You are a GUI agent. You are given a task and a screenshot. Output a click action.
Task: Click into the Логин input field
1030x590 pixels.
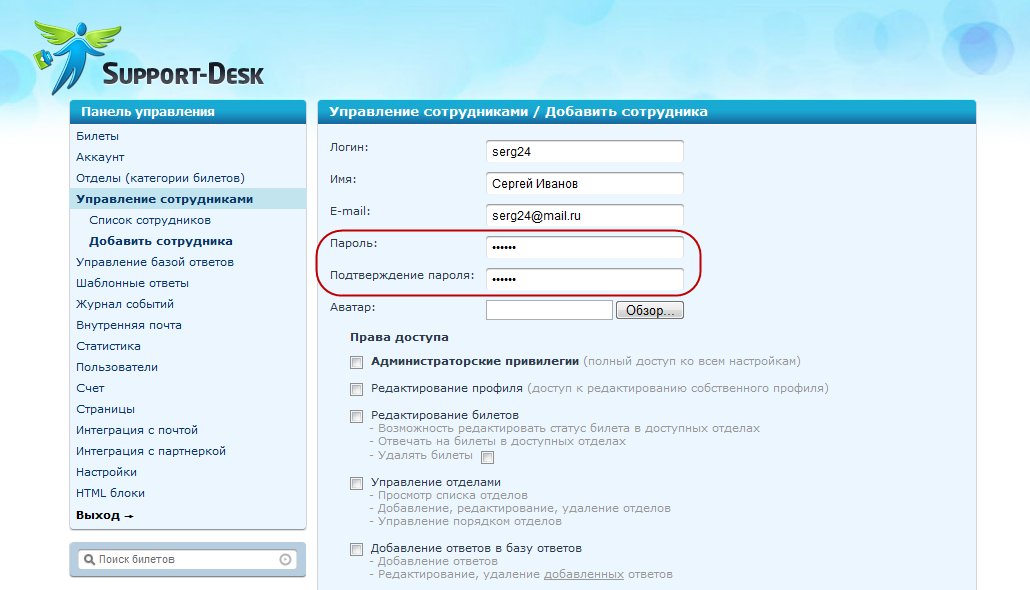click(584, 152)
